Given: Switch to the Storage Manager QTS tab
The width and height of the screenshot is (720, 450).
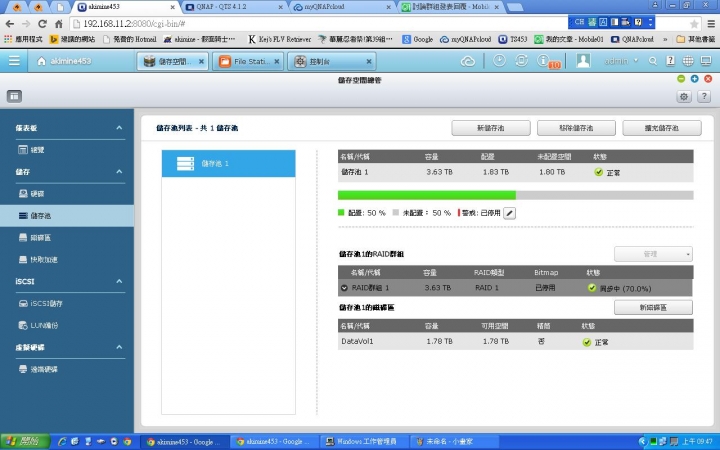Looking at the screenshot, I should click(x=172, y=62).
